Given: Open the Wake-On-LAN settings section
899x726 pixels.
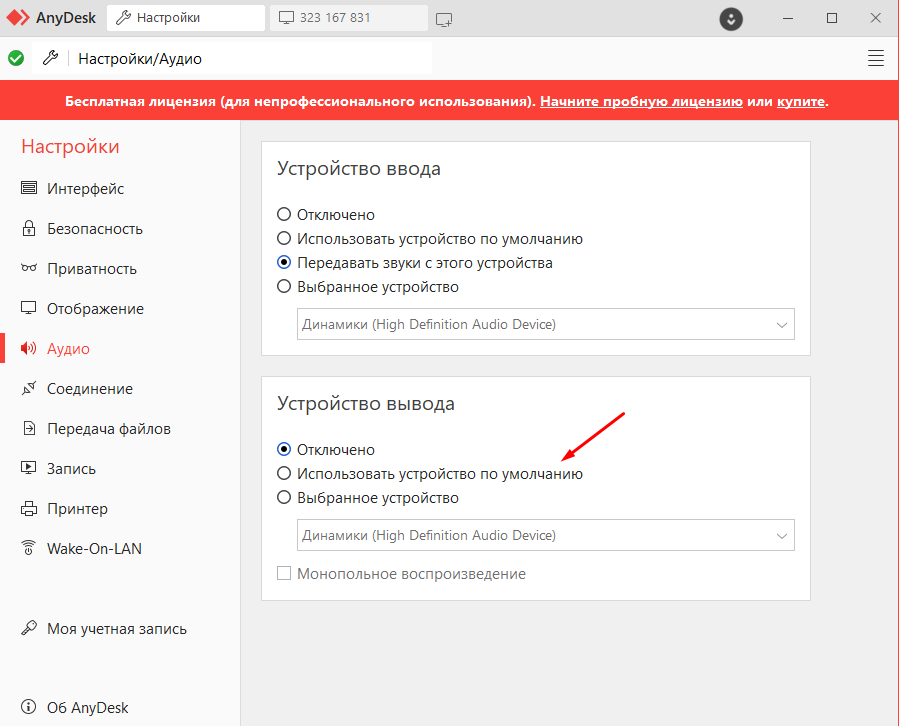Looking at the screenshot, I should (x=94, y=549).
